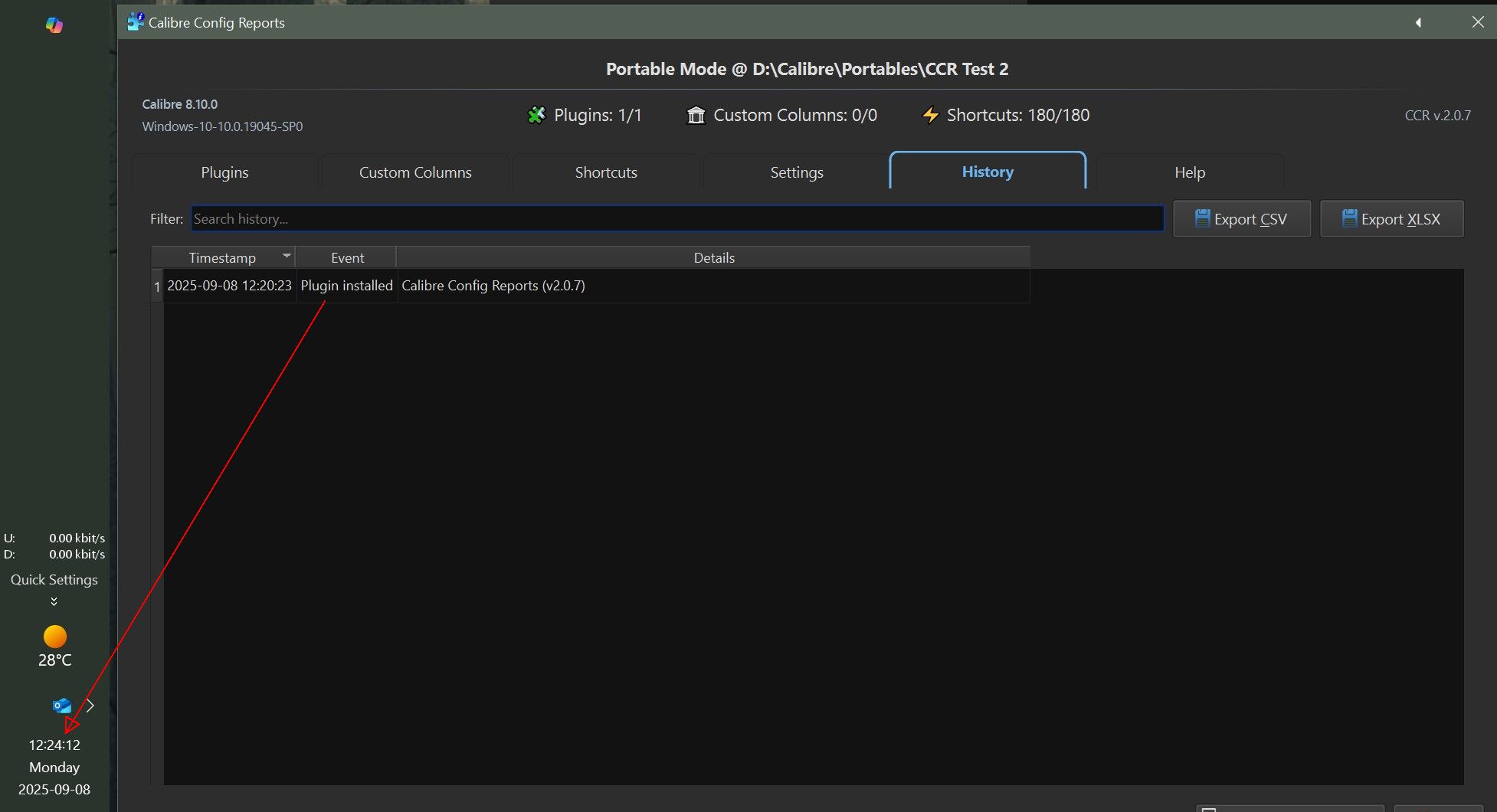Click the Export CSV button

(1242, 219)
